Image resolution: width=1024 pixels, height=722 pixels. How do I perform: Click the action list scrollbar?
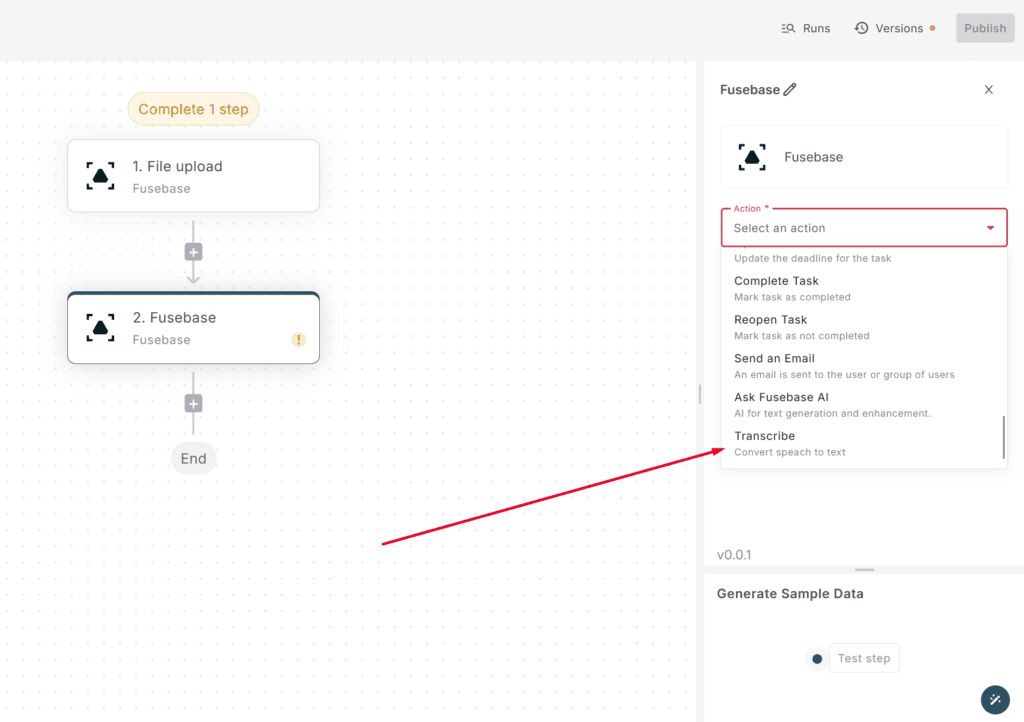1003,437
